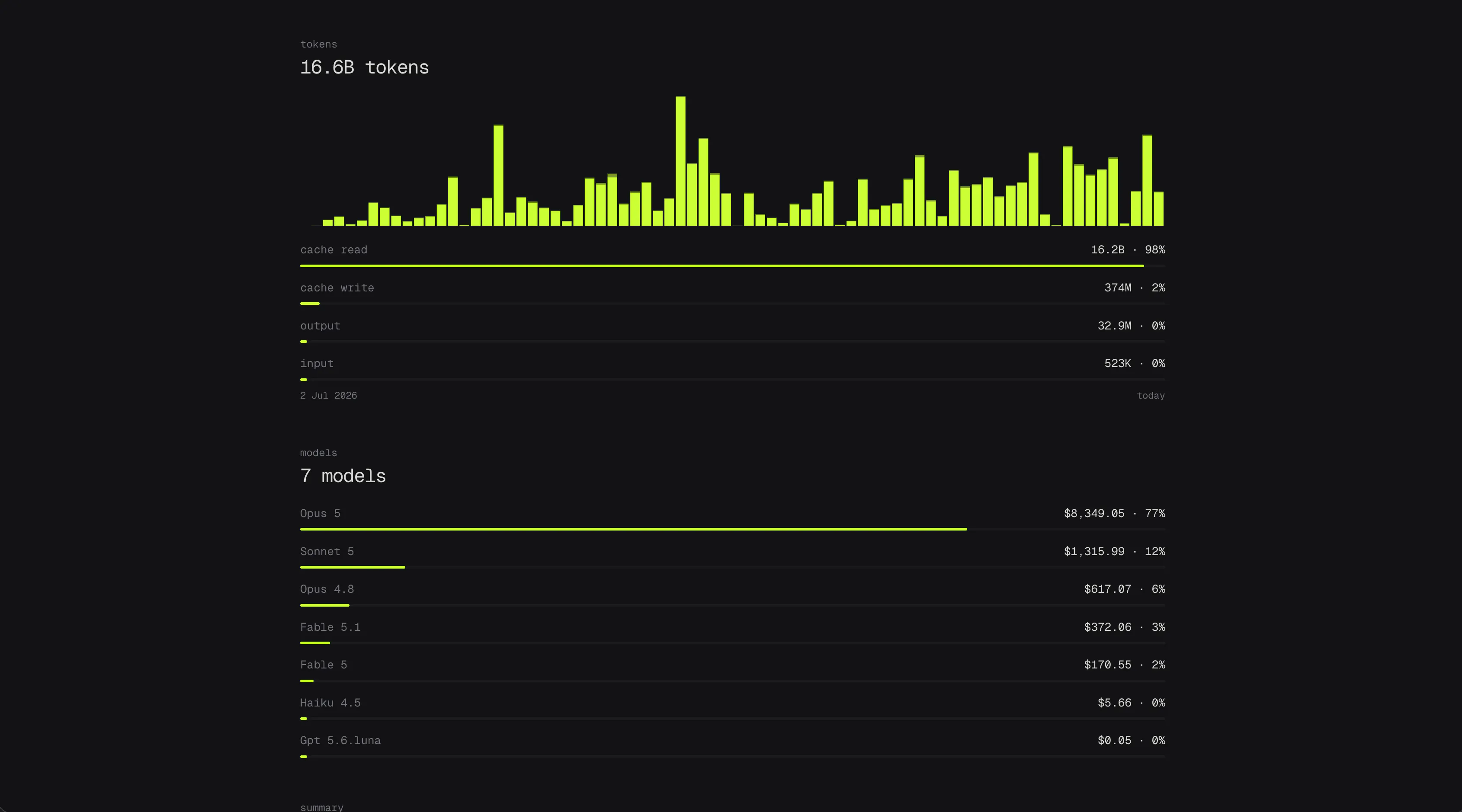Click the 'input' row label
This screenshot has width=1462, height=812.
pyautogui.click(x=317, y=363)
